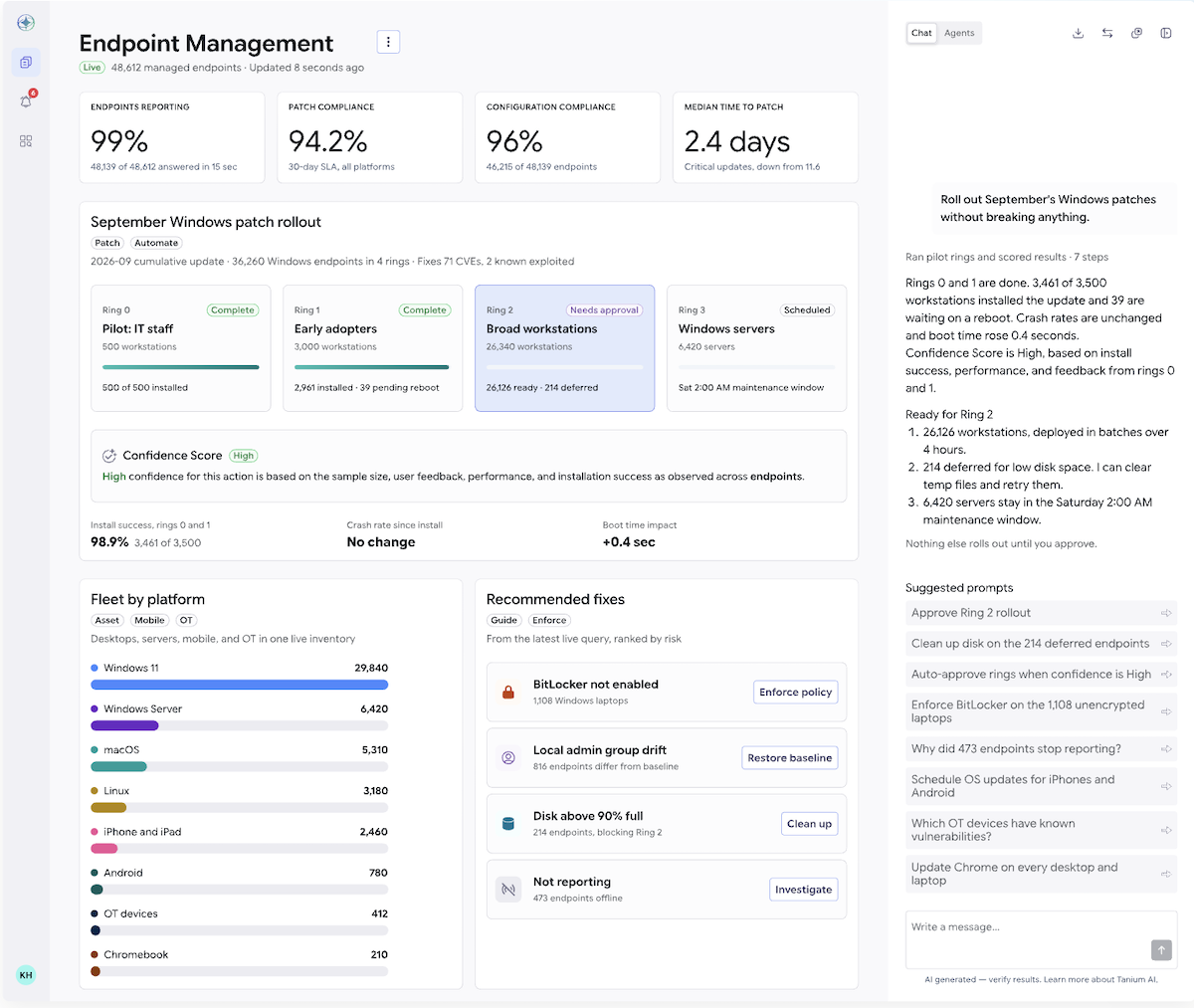The image size is (1194, 1008).
Task: Switch to the Chat tab
Action: 922,33
